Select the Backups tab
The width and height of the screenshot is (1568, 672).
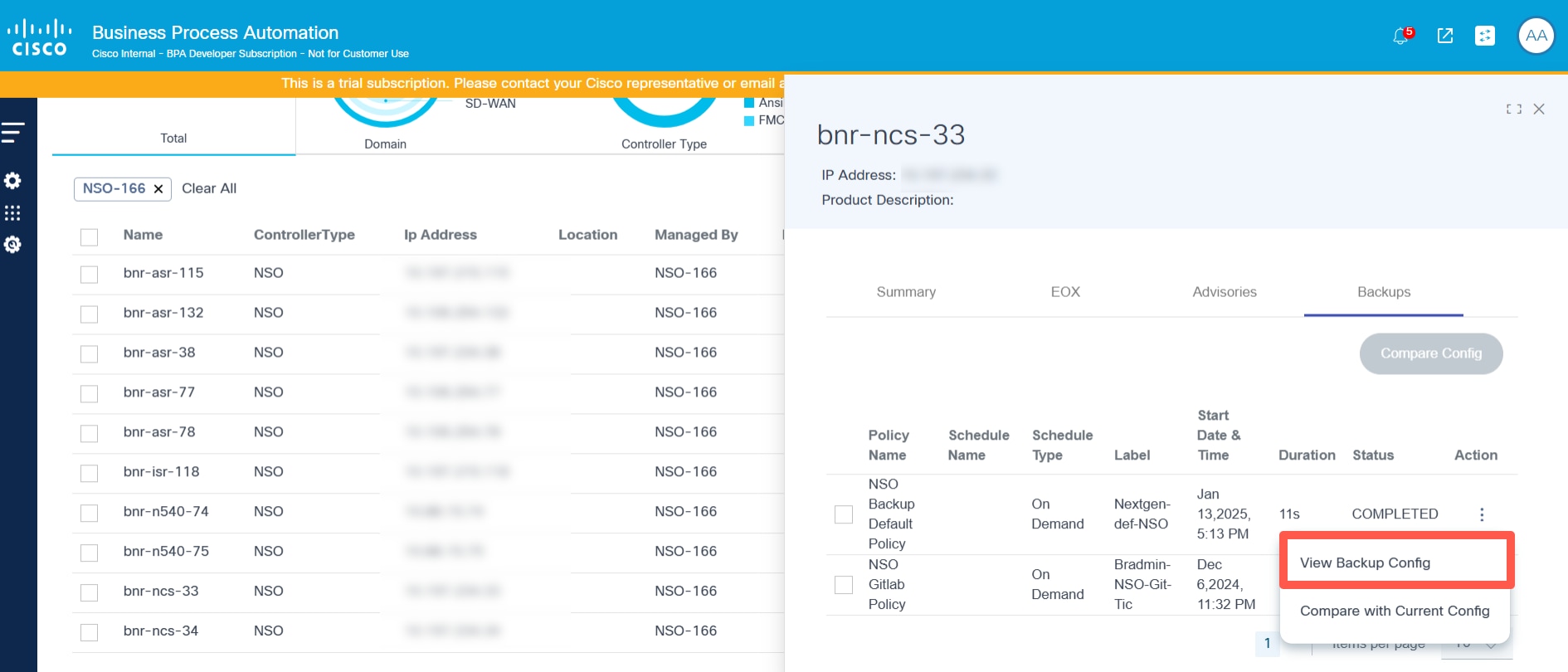click(1384, 292)
